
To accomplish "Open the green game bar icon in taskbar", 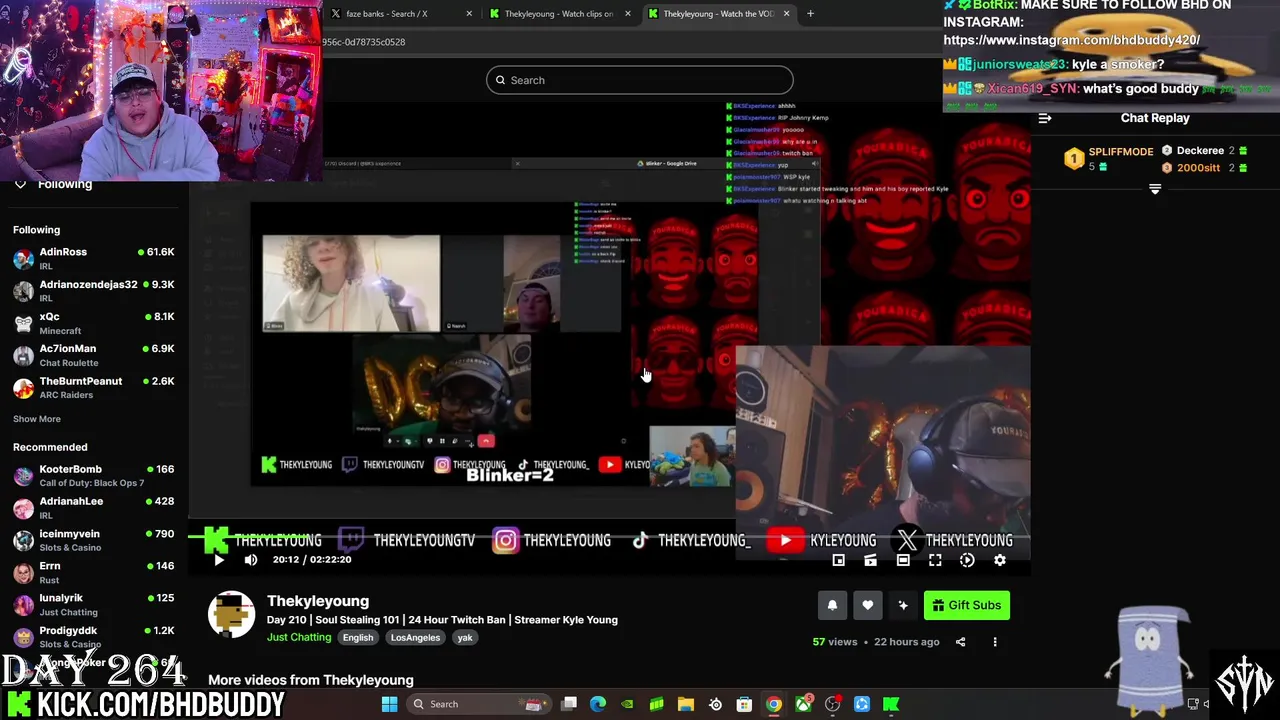I will pos(656,704).
